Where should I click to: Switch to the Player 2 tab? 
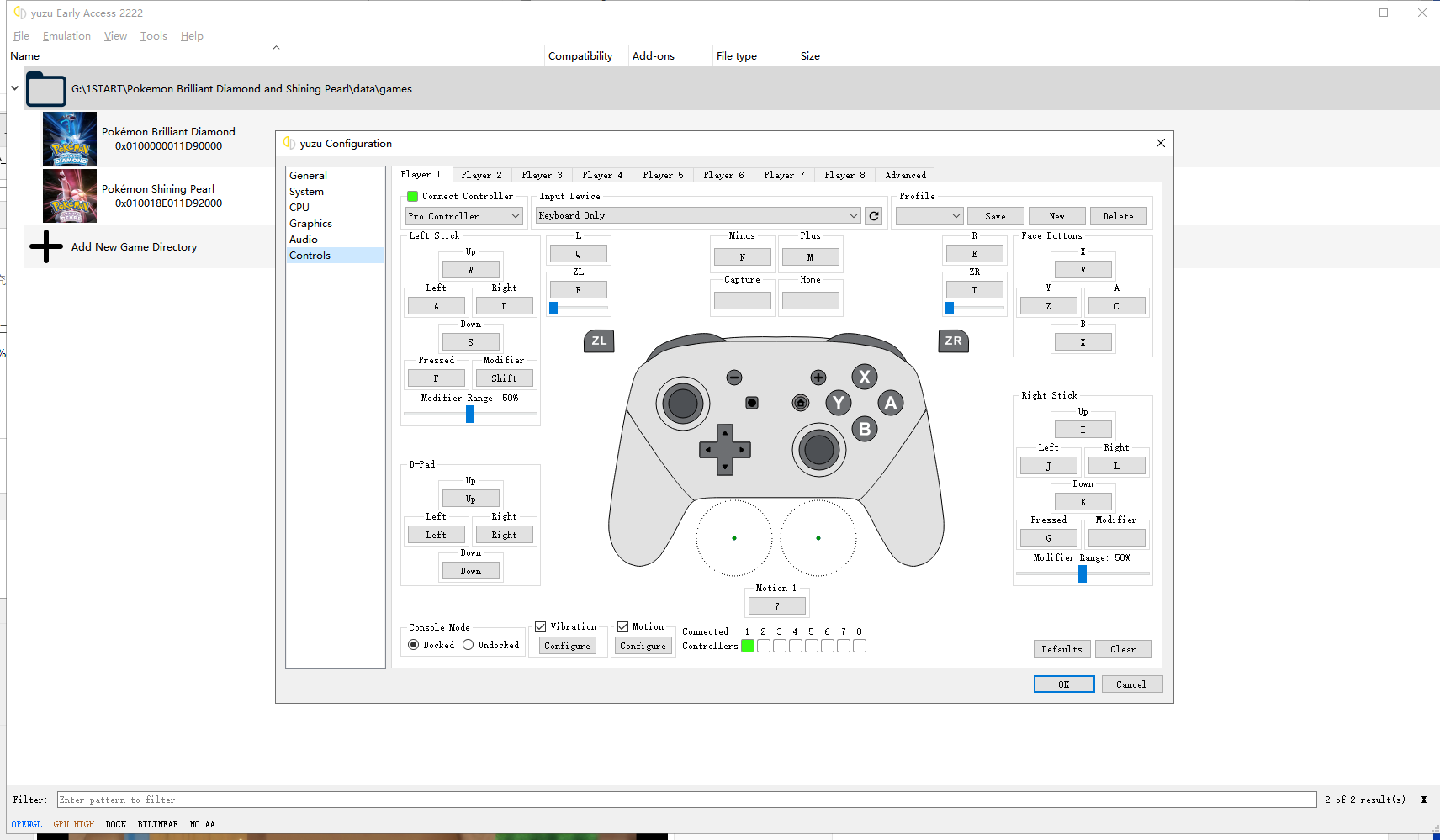481,175
